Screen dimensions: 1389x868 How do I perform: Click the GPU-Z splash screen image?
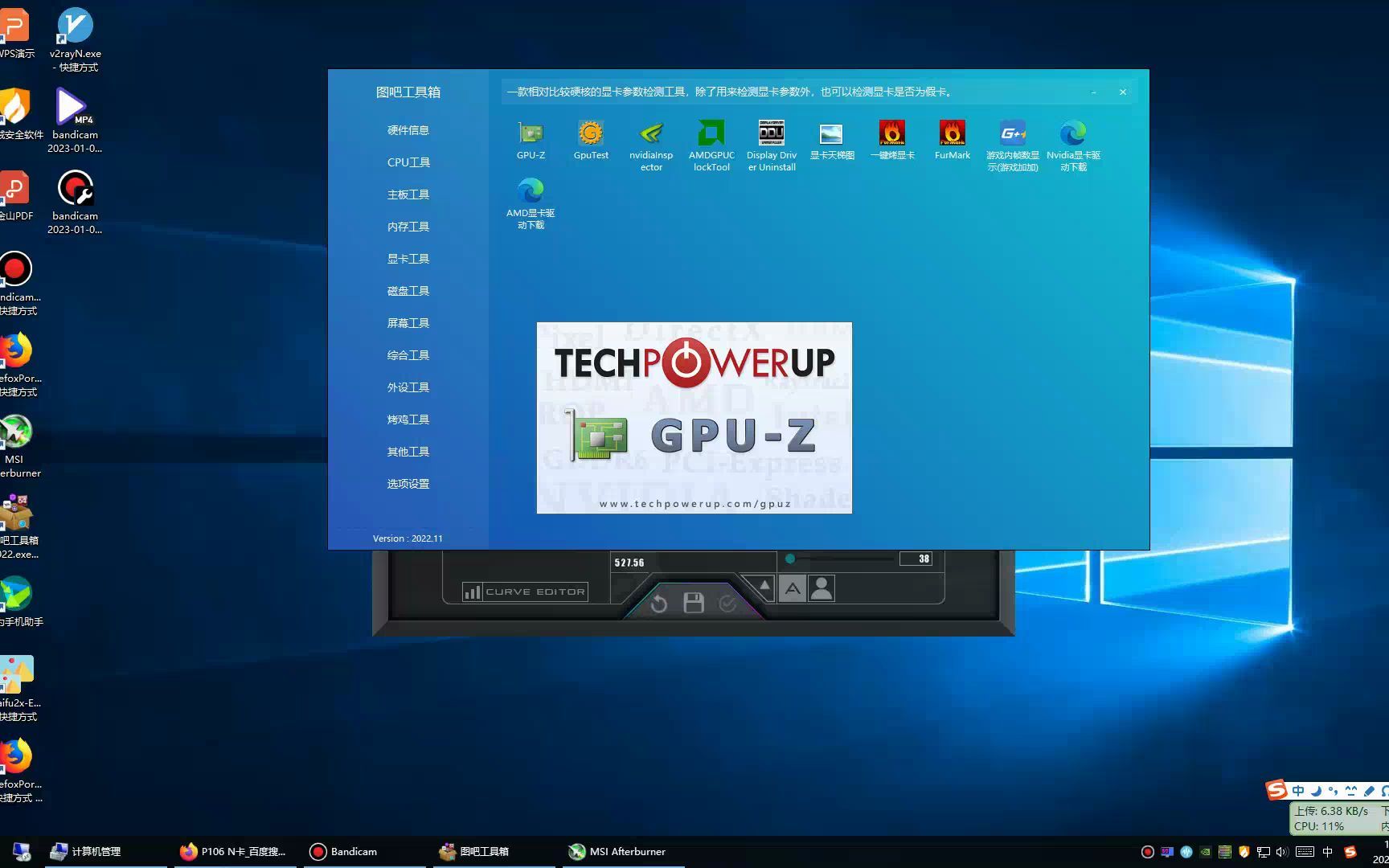click(x=694, y=418)
